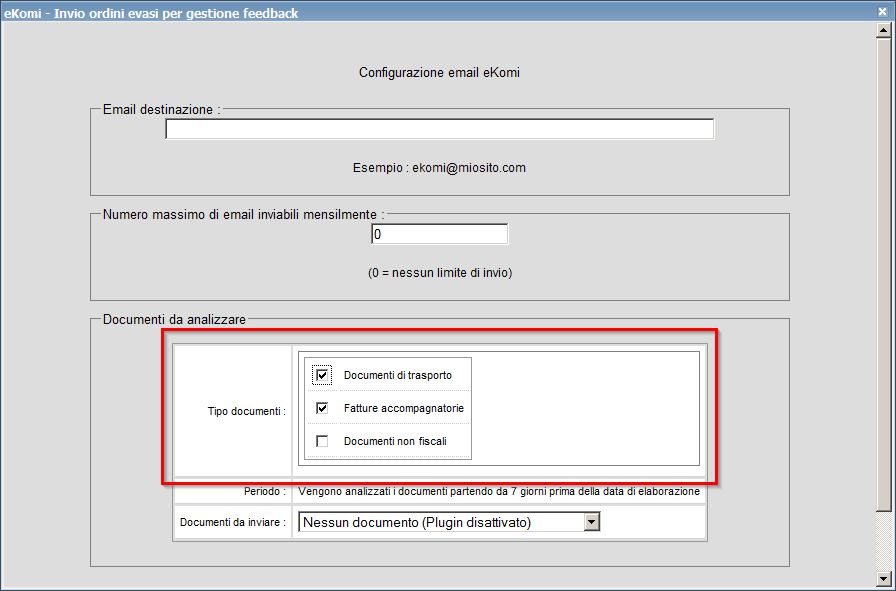Uncheck the Documenti di trasporto checkbox
This screenshot has height=591, width=896.
click(x=322, y=375)
